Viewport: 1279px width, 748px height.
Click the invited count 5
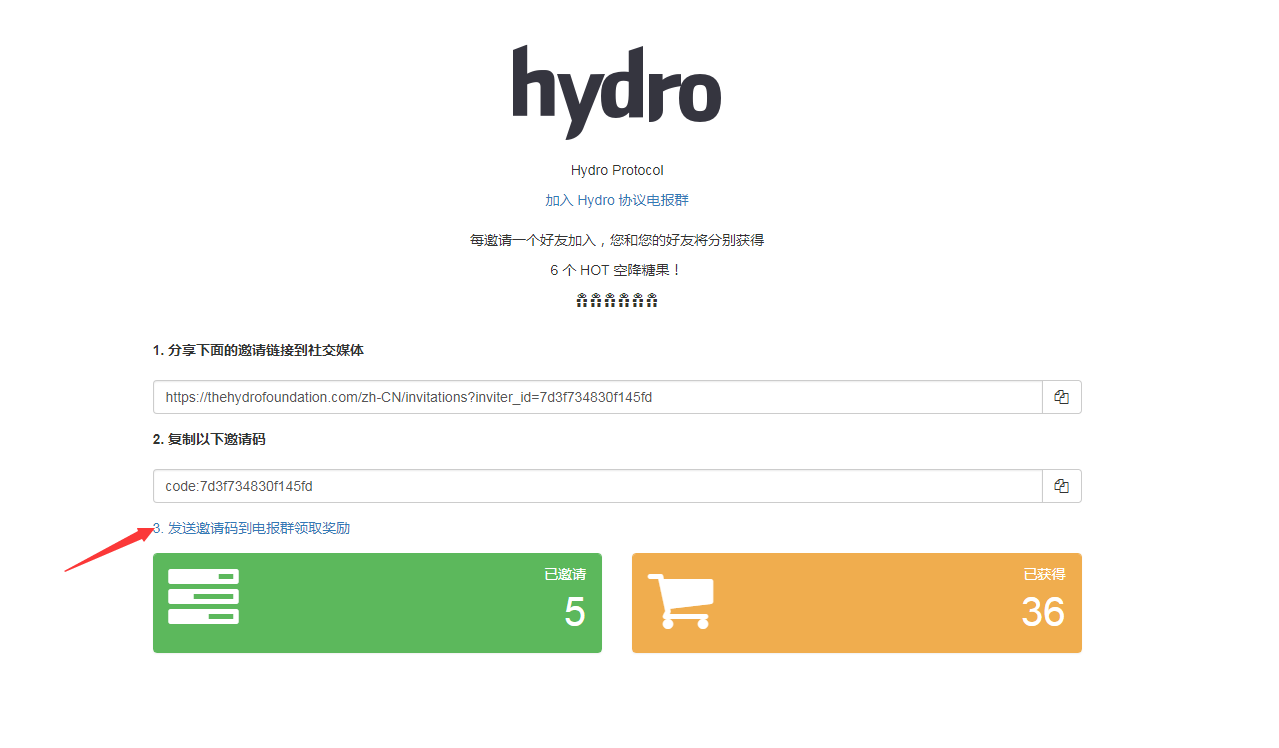(575, 612)
